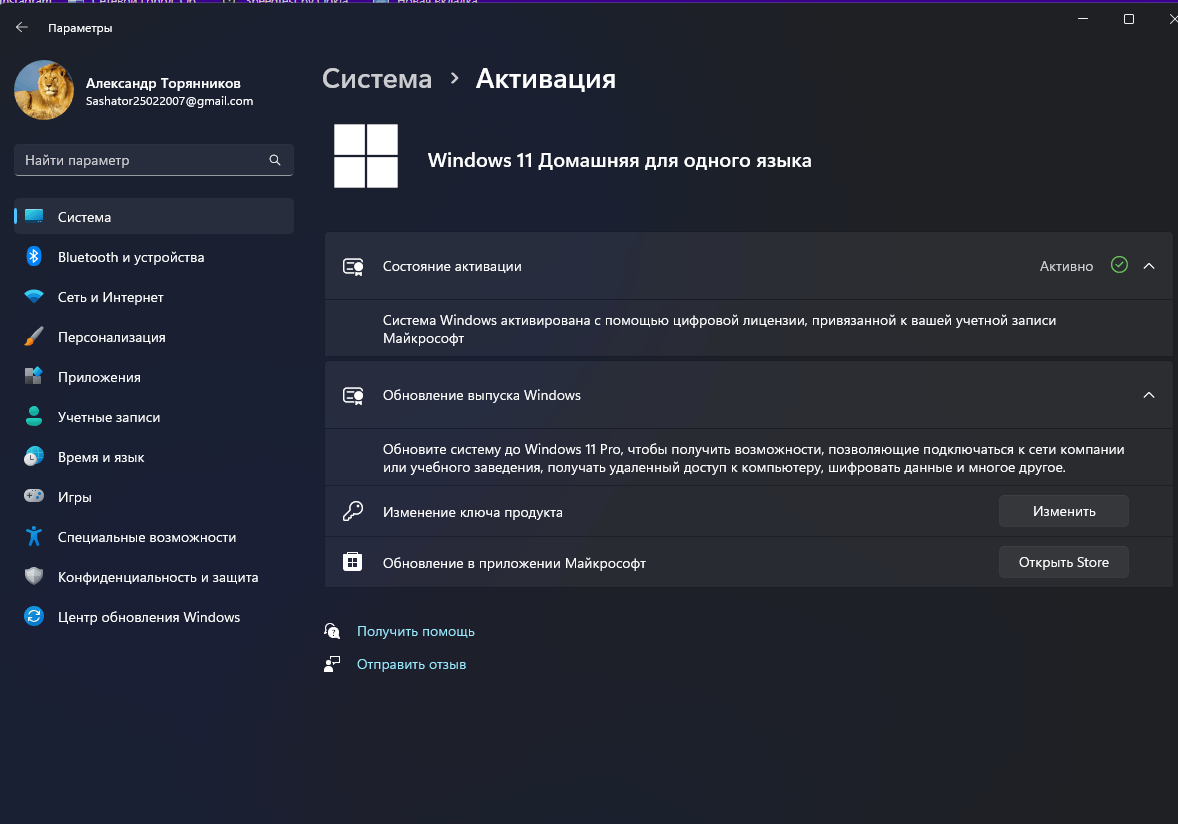Open the accessibility figure icon
This screenshot has height=824, width=1178.
coord(34,536)
